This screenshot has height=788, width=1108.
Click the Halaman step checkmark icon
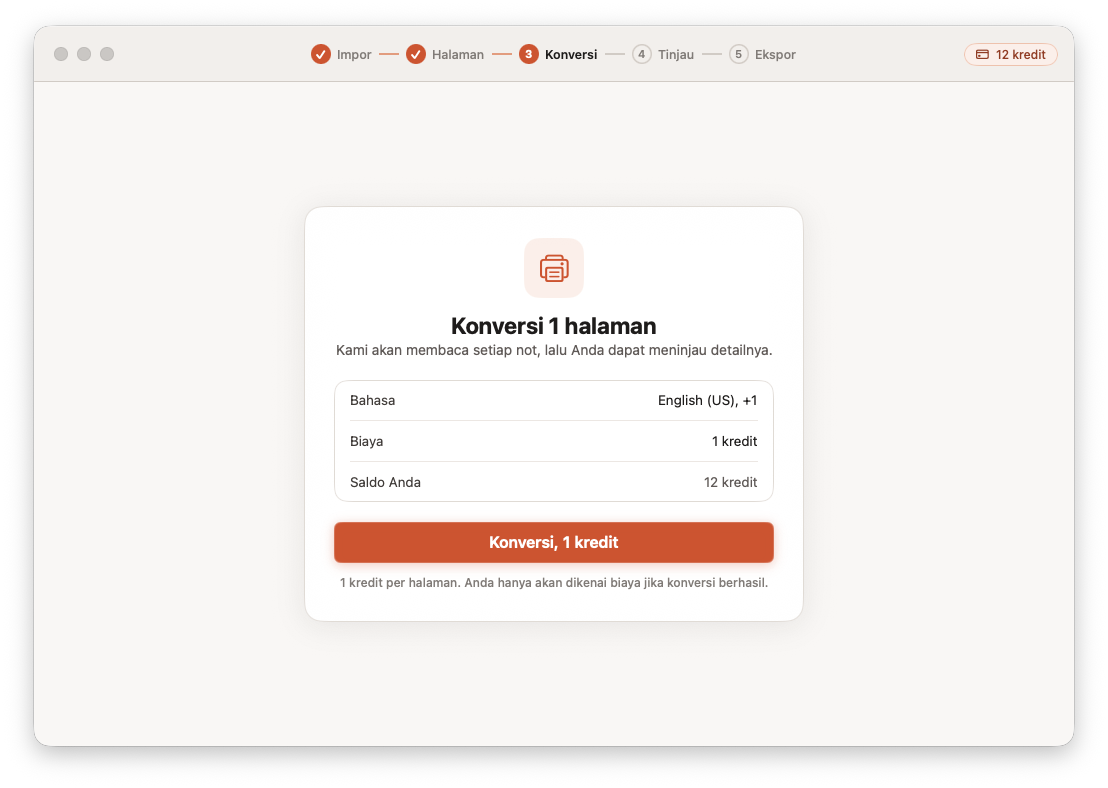pos(416,54)
